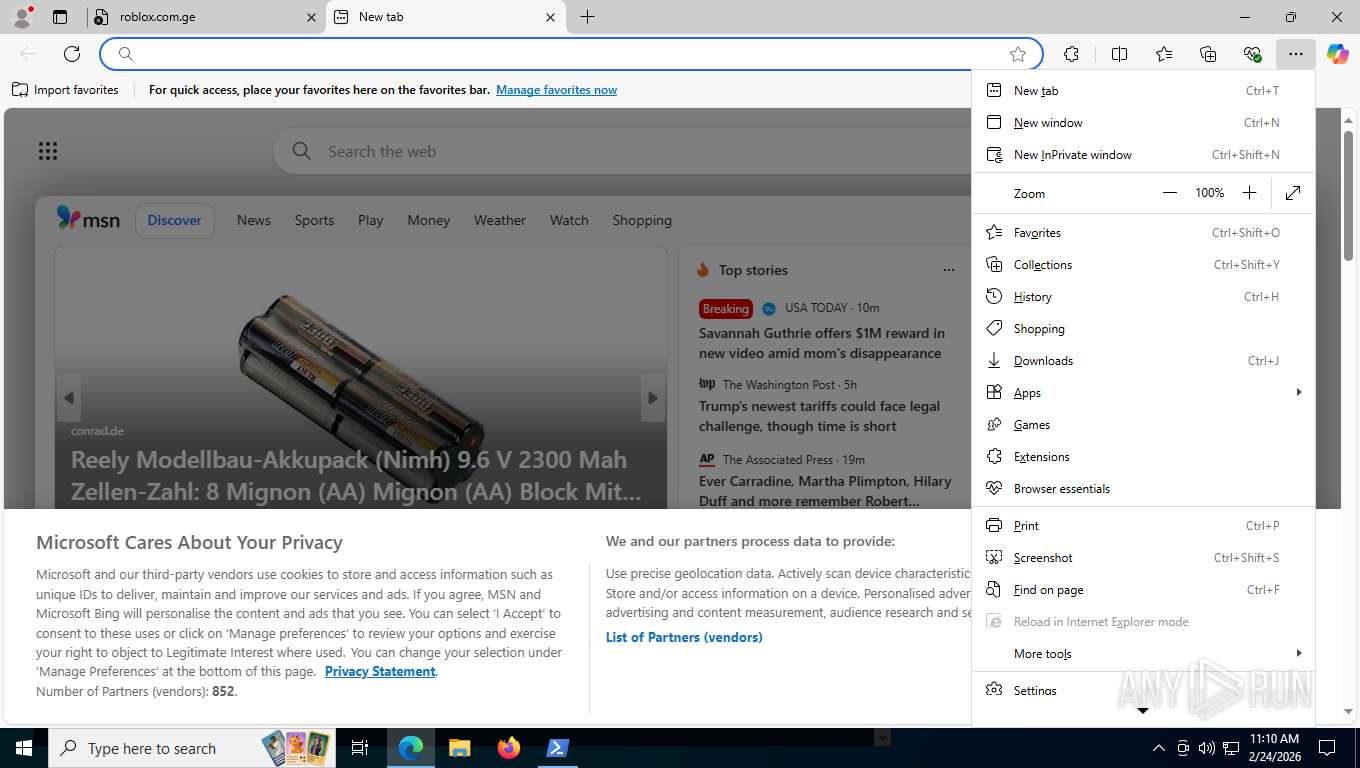The height and width of the screenshot is (768, 1360).
Task: Show more menu items down arrow
Action: [1143, 711]
